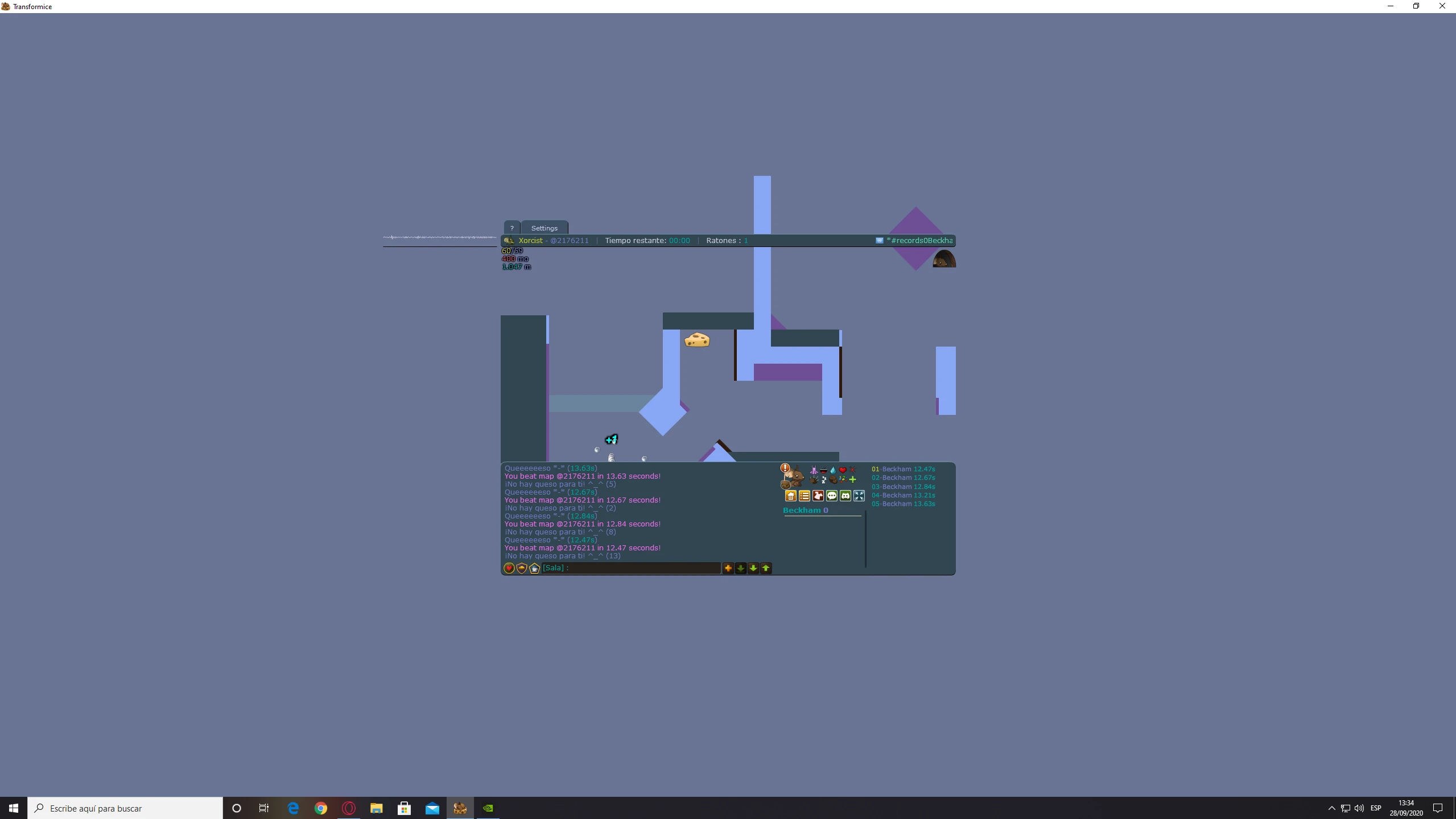The height and width of the screenshot is (819, 1456).
Task: Click the red heart badge beside chat input
Action: pyautogui.click(x=509, y=568)
